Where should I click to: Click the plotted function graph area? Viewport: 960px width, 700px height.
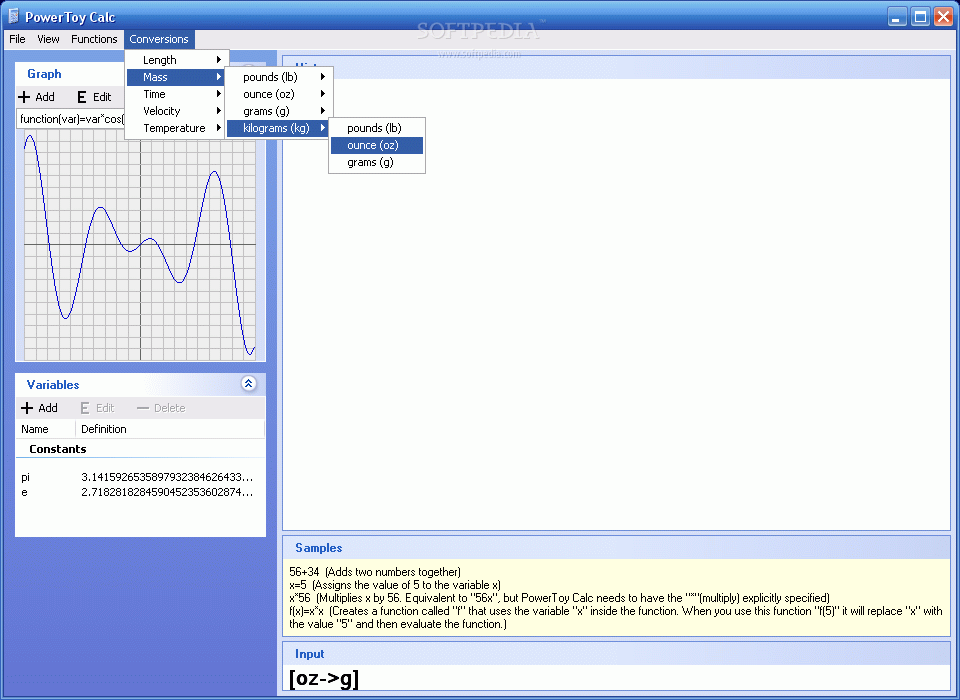click(x=140, y=245)
